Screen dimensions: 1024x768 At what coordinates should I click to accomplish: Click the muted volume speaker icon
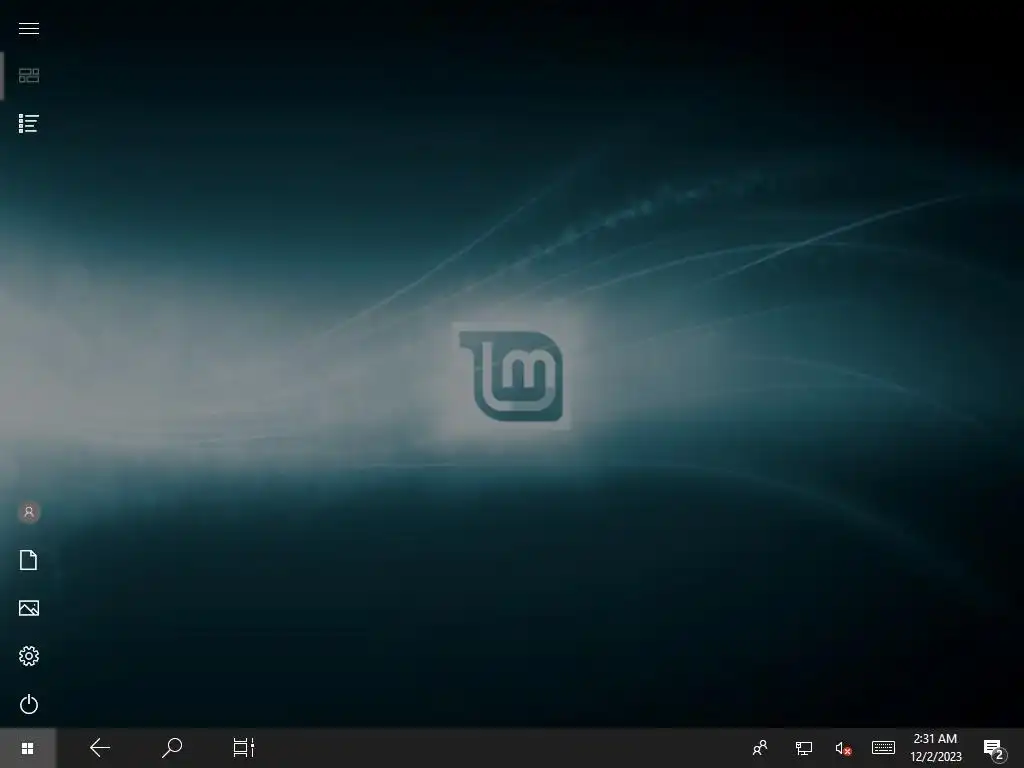(x=843, y=748)
